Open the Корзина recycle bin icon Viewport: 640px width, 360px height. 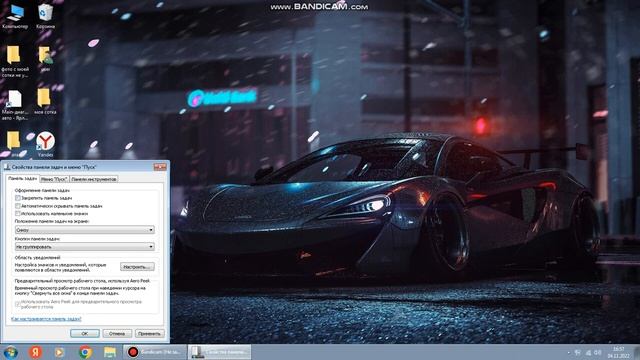(x=45, y=16)
